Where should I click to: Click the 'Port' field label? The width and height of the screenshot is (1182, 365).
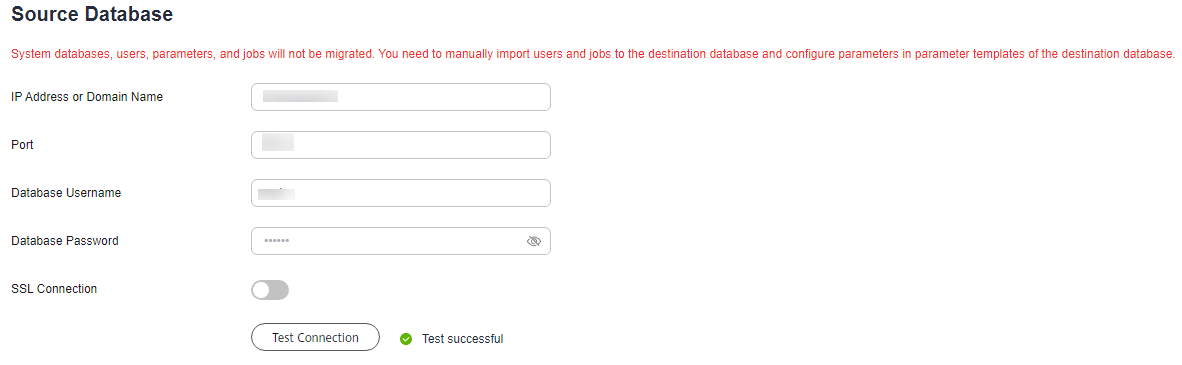pyautogui.click(x=23, y=145)
